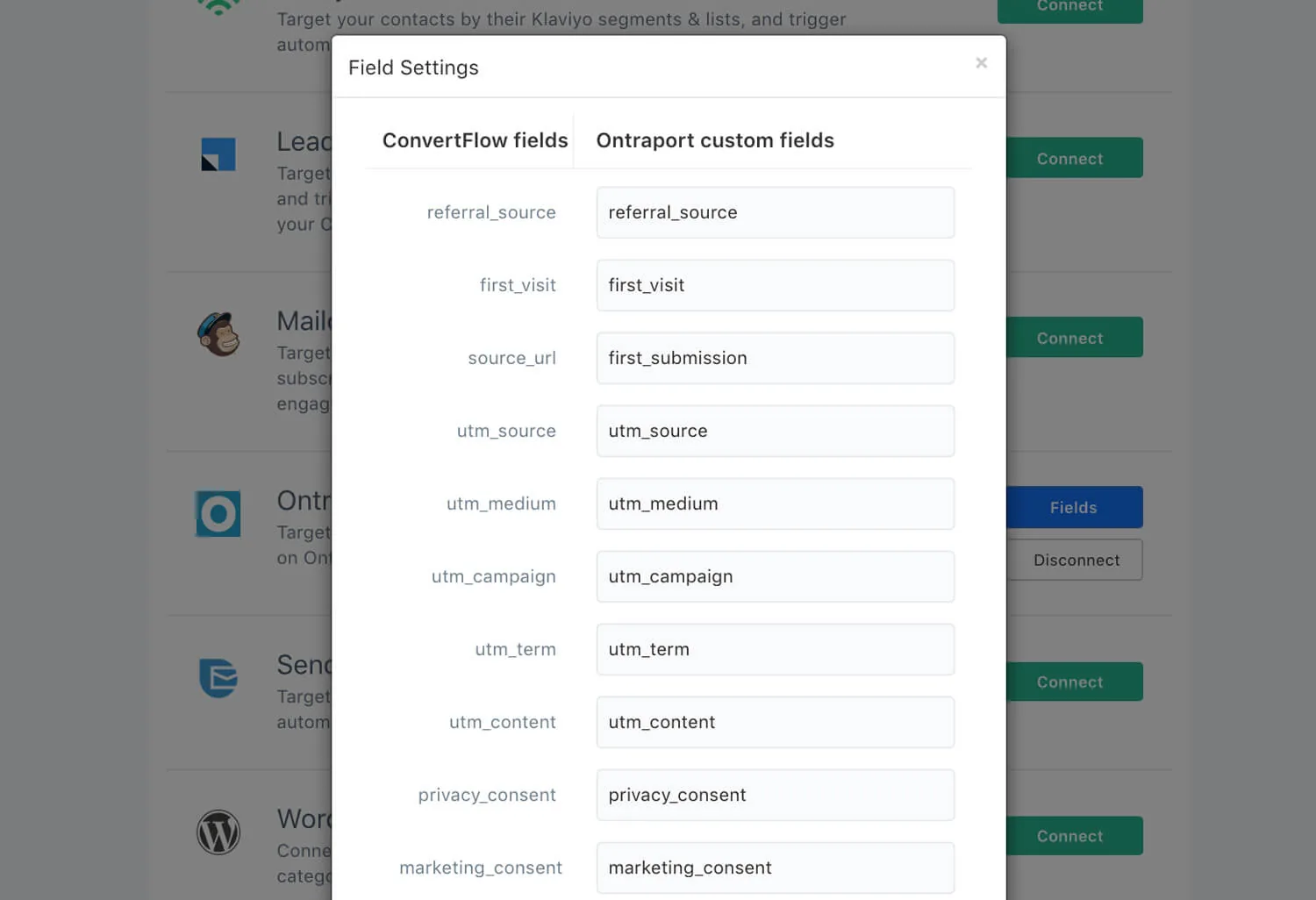The image size is (1316, 900).
Task: Connect the SendLane integration
Action: click(1074, 682)
